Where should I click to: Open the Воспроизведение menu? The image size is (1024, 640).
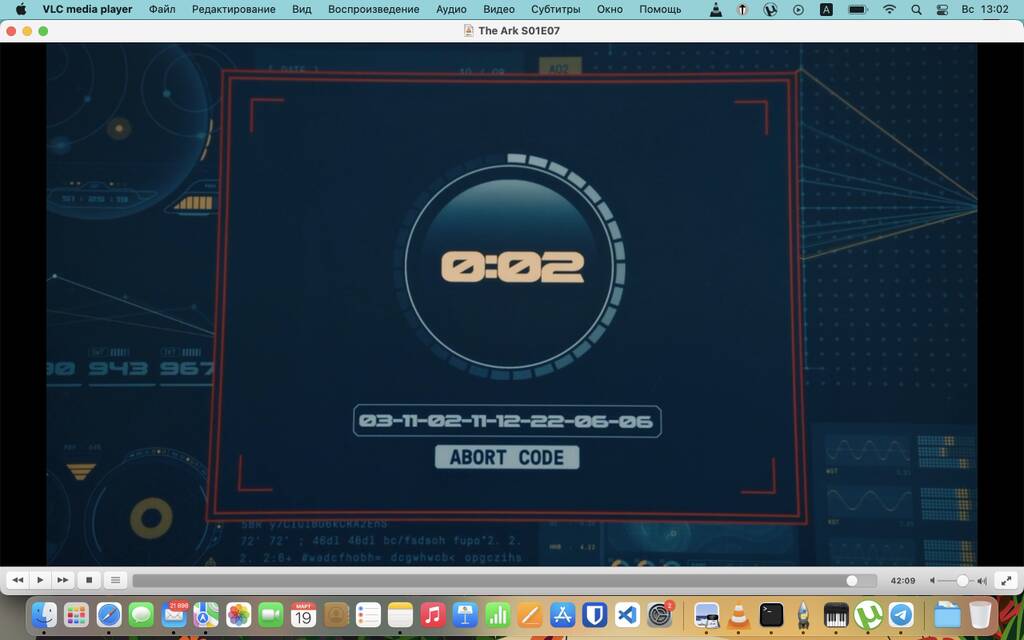[x=374, y=9]
